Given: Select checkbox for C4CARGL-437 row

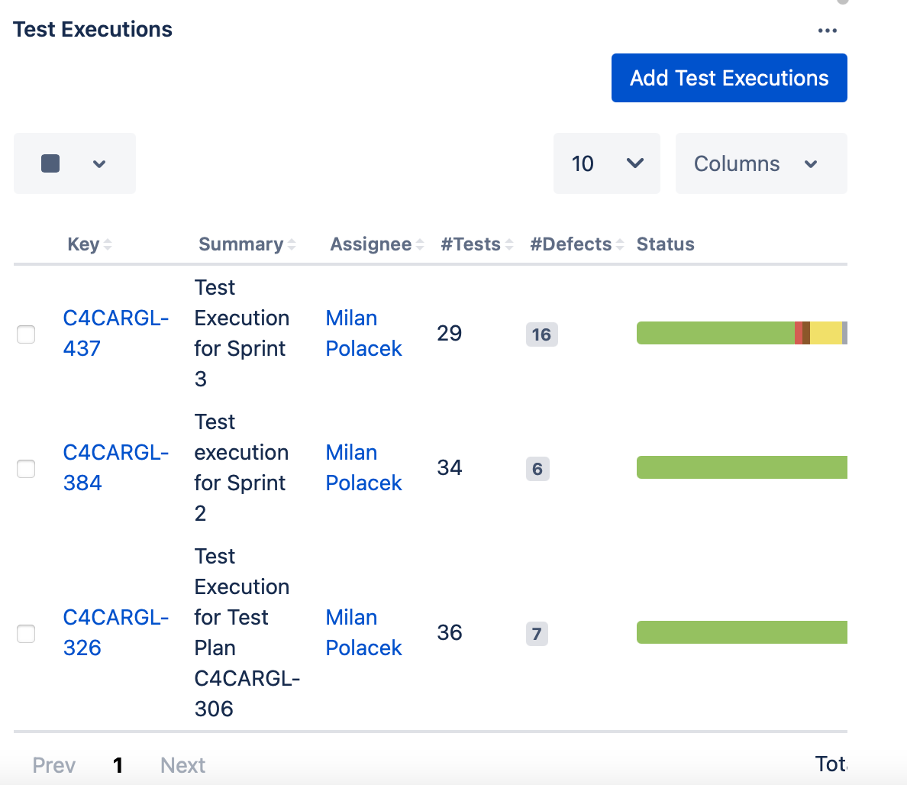Looking at the screenshot, I should click(x=26, y=334).
